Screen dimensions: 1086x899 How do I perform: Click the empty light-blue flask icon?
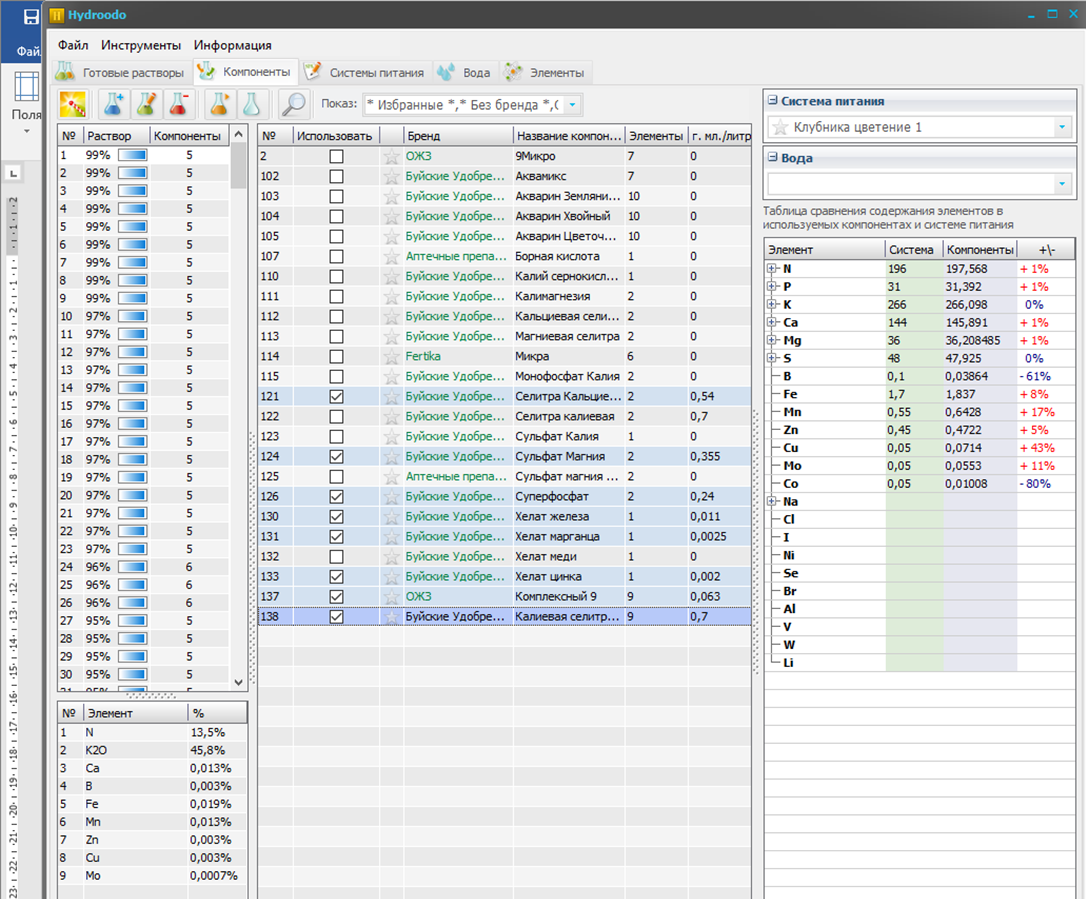pyautogui.click(x=251, y=104)
